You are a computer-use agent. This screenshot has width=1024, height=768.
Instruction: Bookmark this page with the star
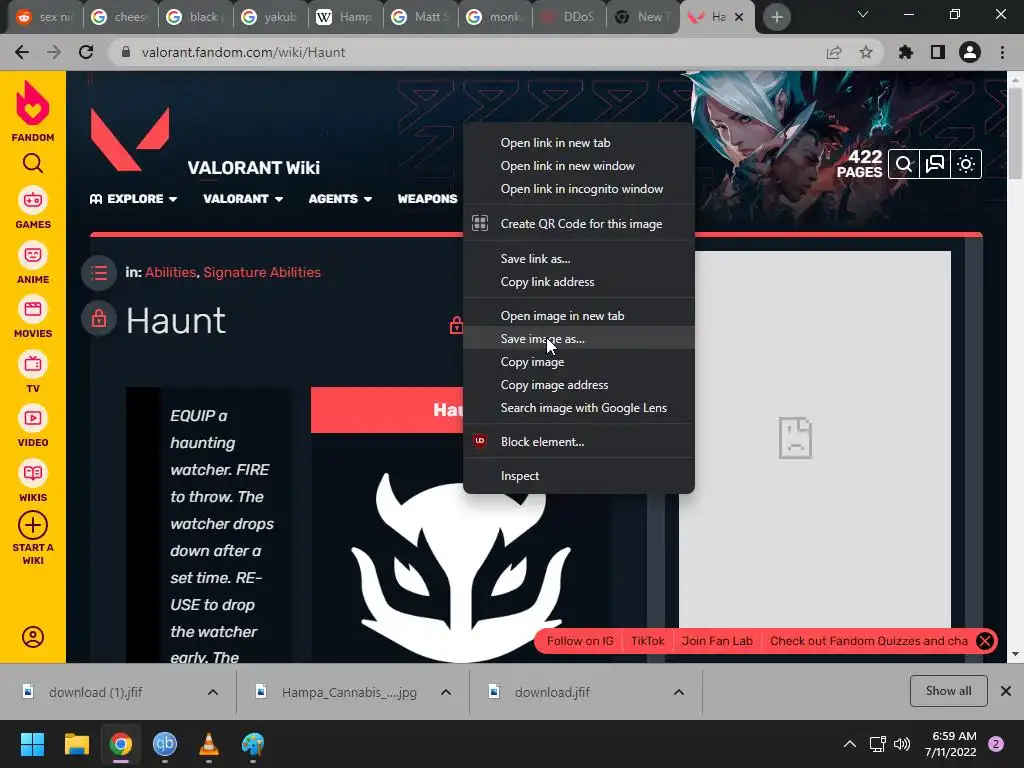866,52
